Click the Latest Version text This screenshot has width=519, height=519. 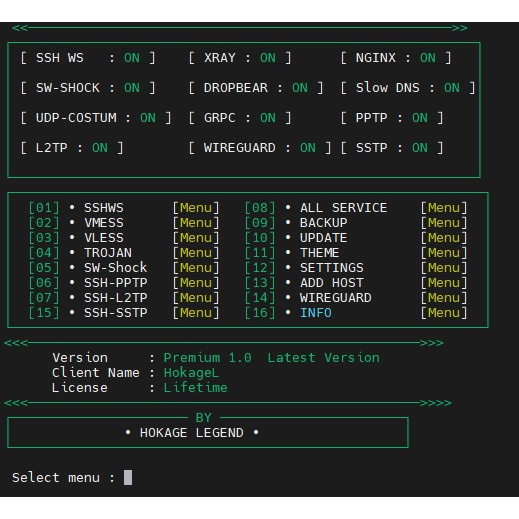pyautogui.click(x=323, y=358)
